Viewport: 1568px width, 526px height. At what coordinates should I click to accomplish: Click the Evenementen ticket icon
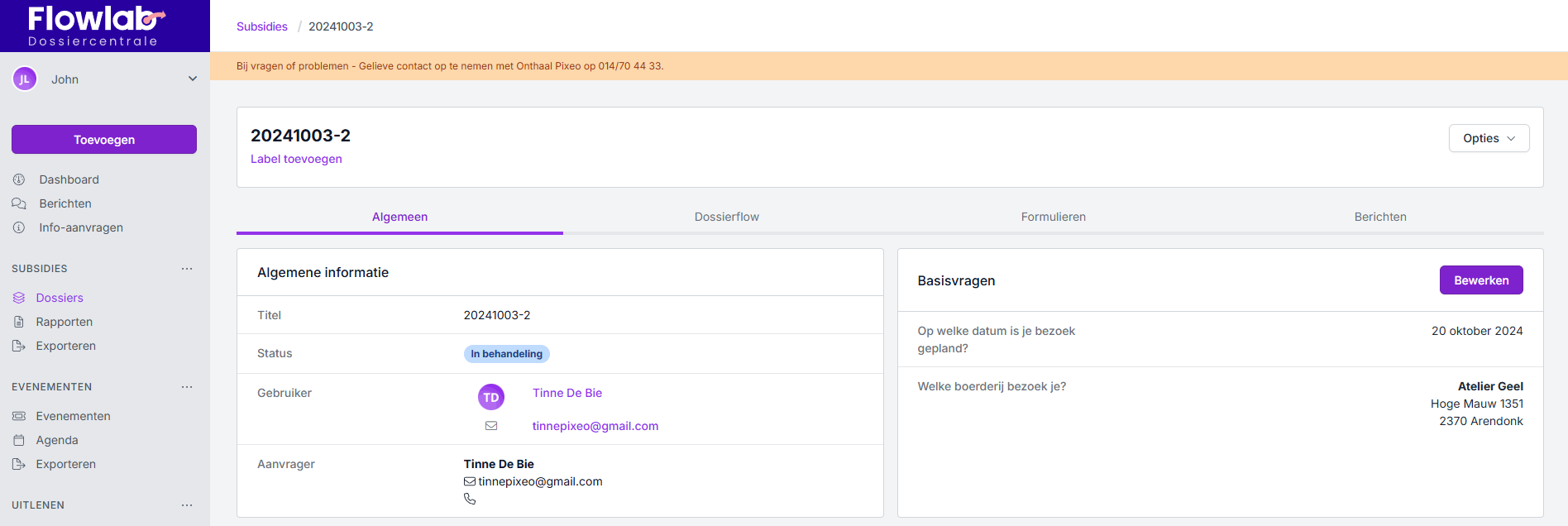click(x=19, y=416)
